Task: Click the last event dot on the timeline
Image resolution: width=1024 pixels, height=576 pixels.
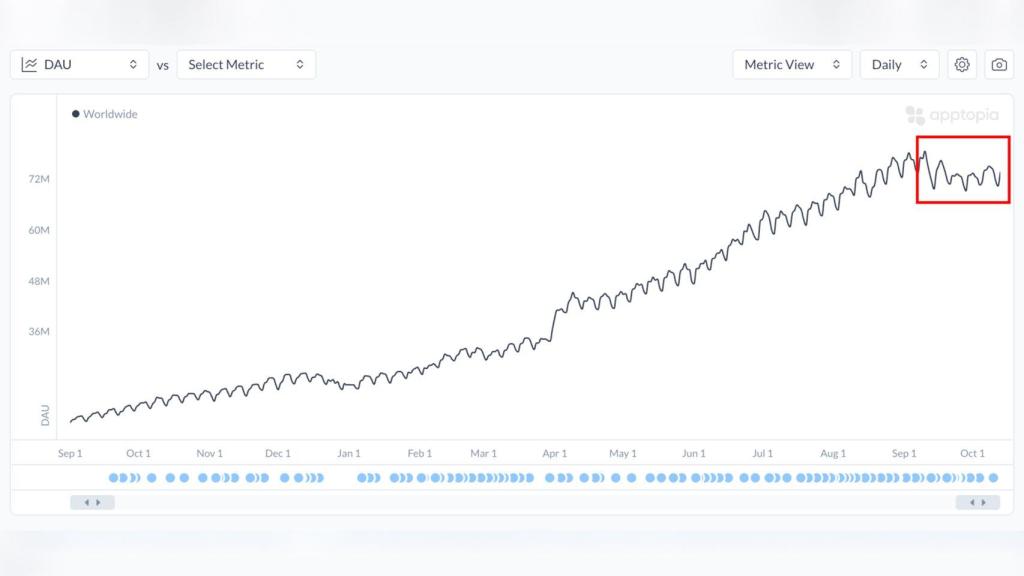Action: [993, 478]
